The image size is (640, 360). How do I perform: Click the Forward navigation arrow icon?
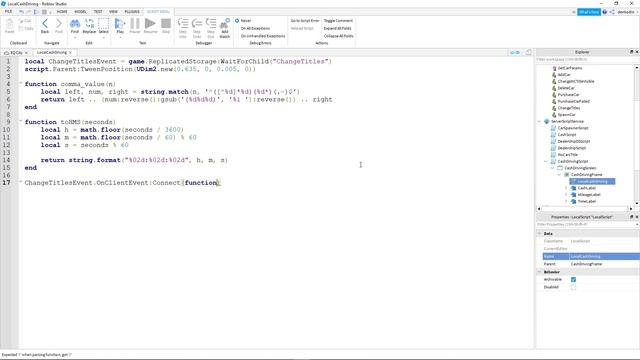59,24
